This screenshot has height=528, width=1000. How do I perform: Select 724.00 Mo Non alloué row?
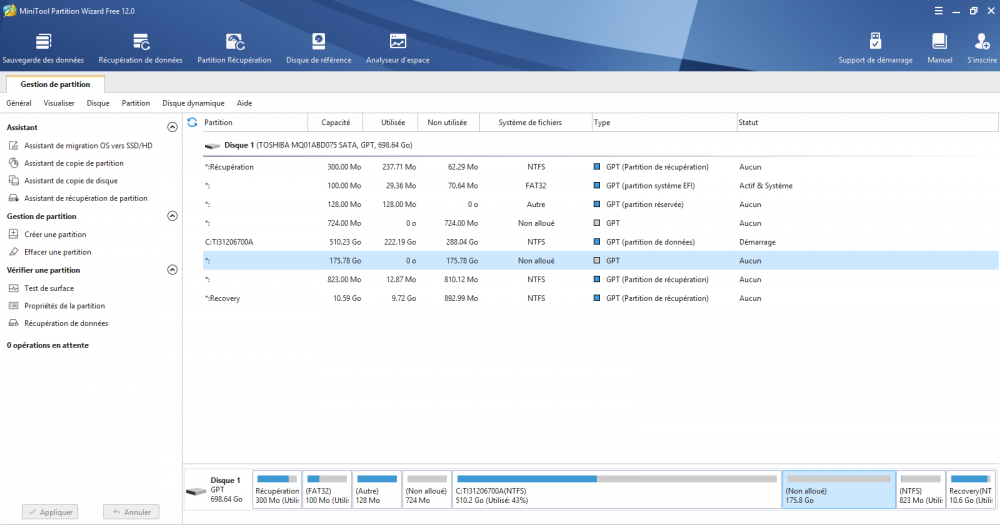point(600,223)
